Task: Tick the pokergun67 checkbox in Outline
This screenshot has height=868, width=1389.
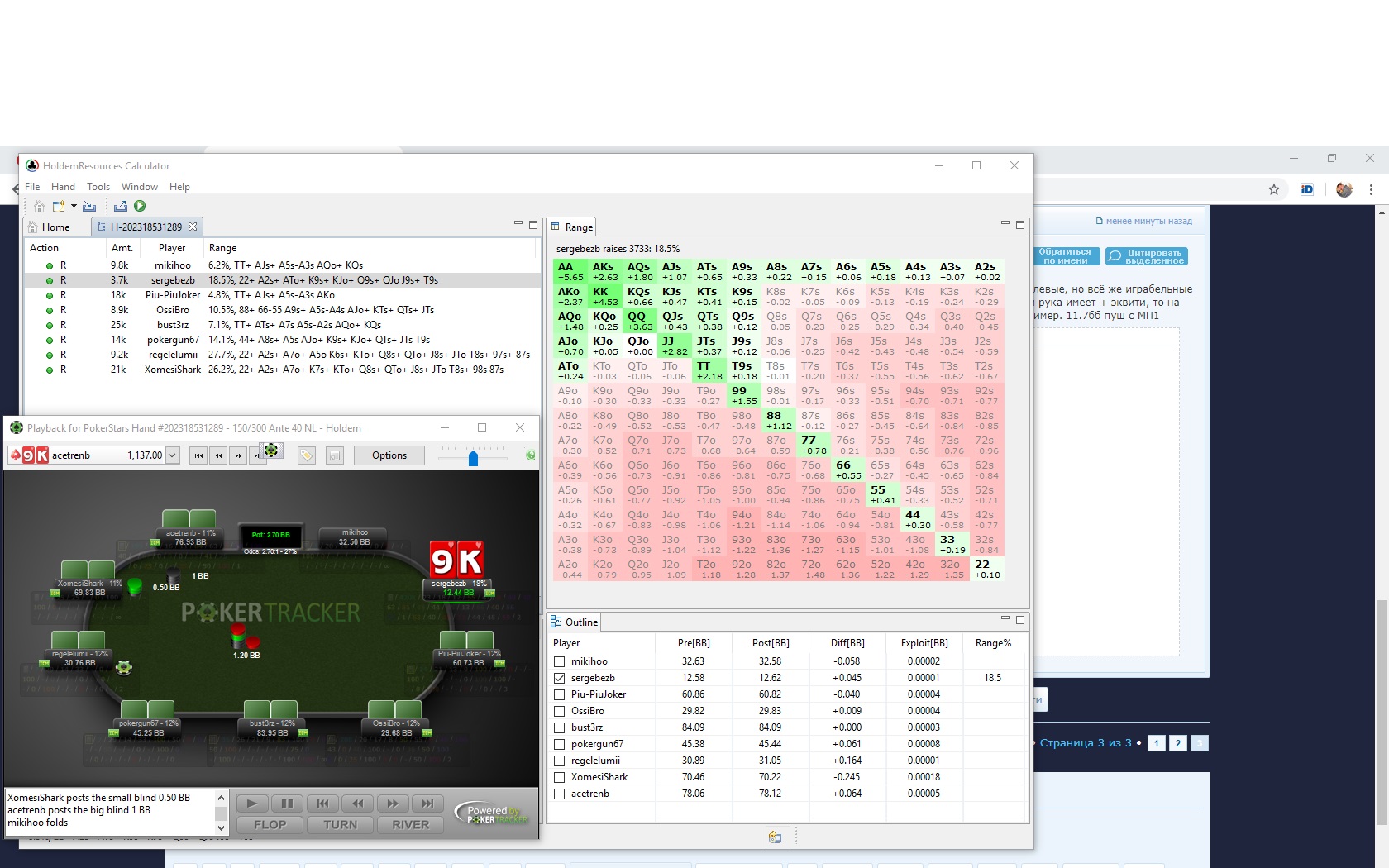Action: coord(560,744)
